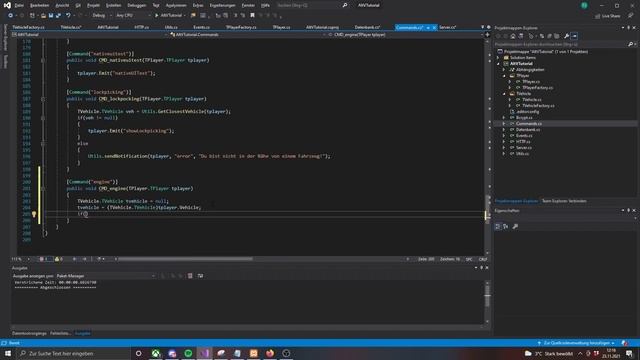
Task: Click the Save file toolbar icon
Action: click(51, 16)
